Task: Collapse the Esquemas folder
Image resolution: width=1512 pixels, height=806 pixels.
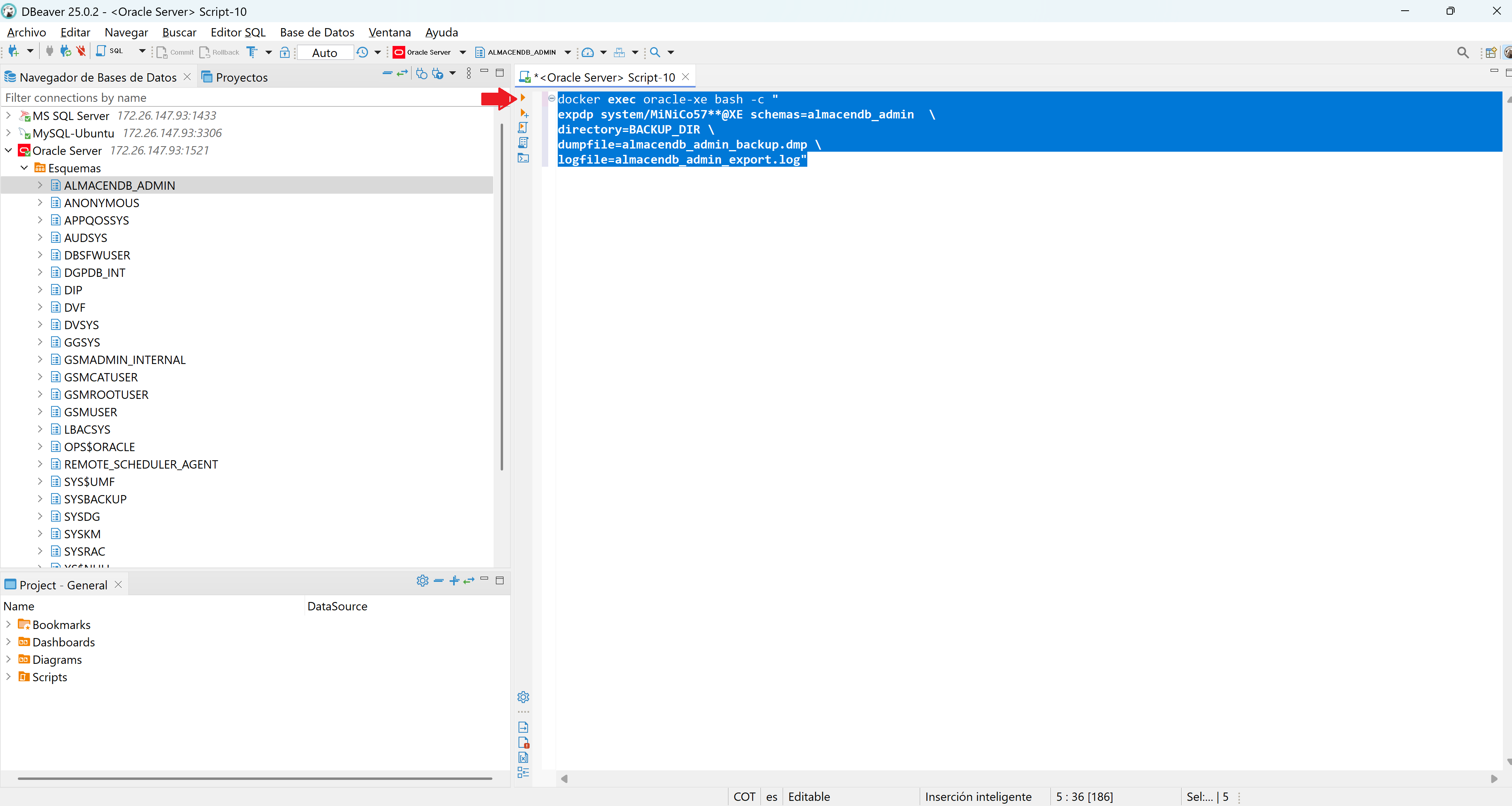Action: click(24, 168)
